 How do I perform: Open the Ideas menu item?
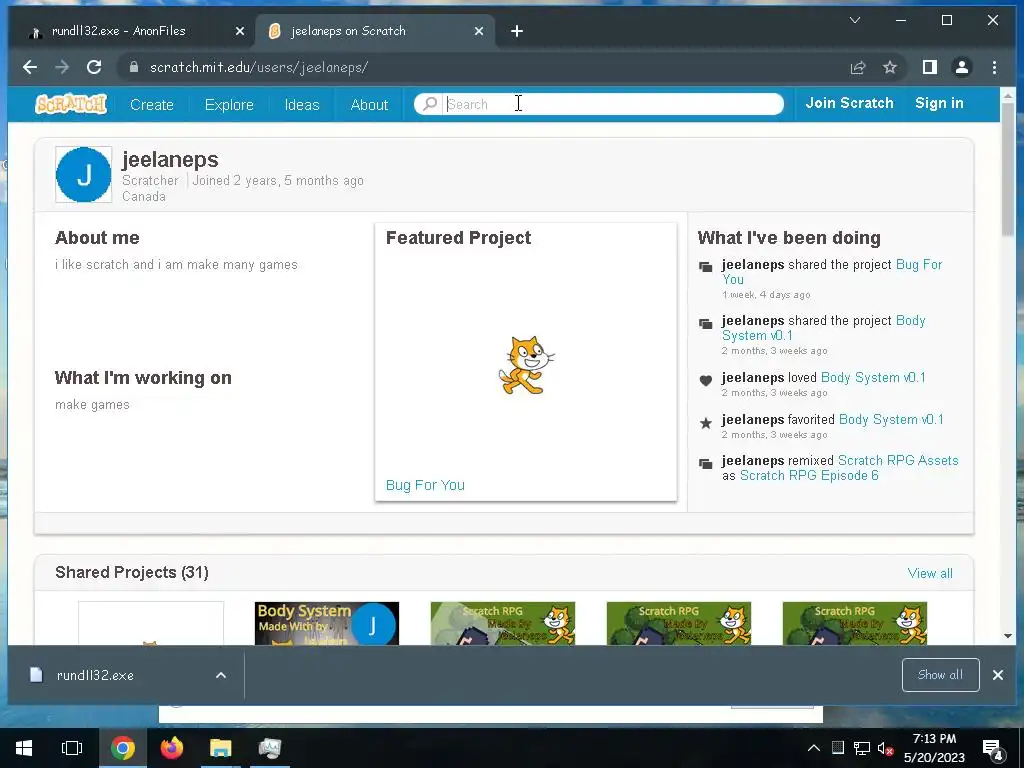[x=302, y=104]
